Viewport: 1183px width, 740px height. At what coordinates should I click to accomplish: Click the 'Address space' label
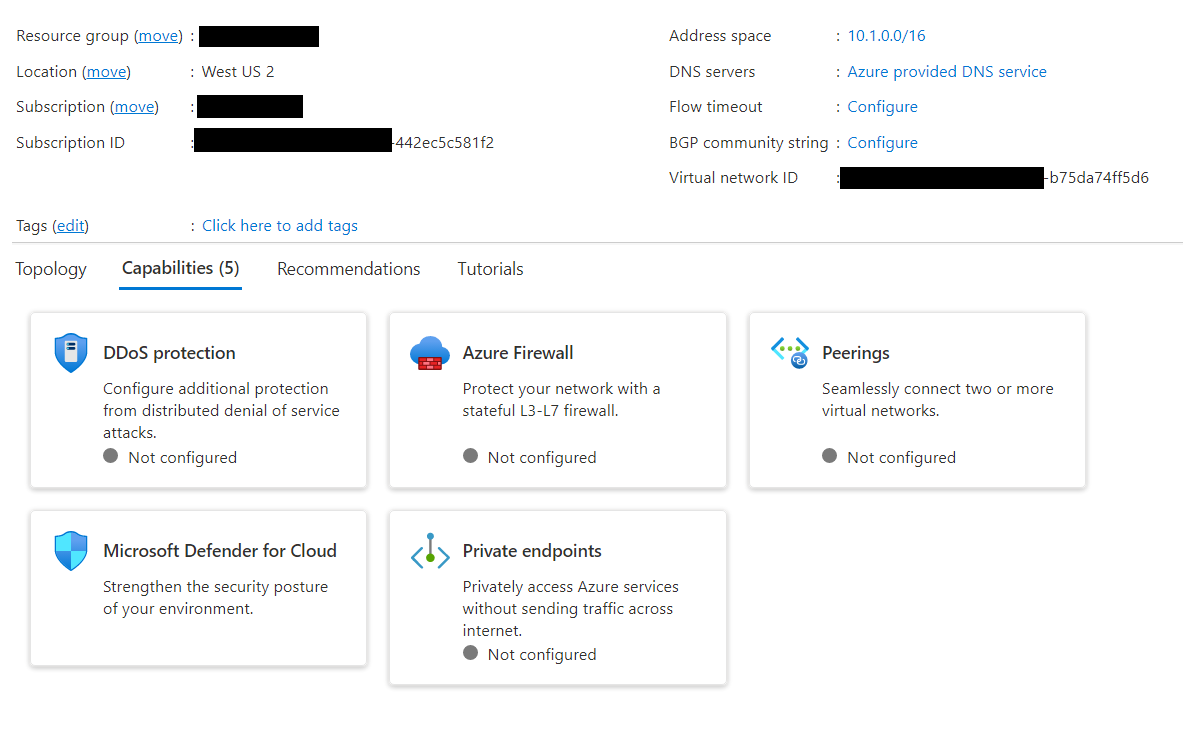(x=720, y=36)
